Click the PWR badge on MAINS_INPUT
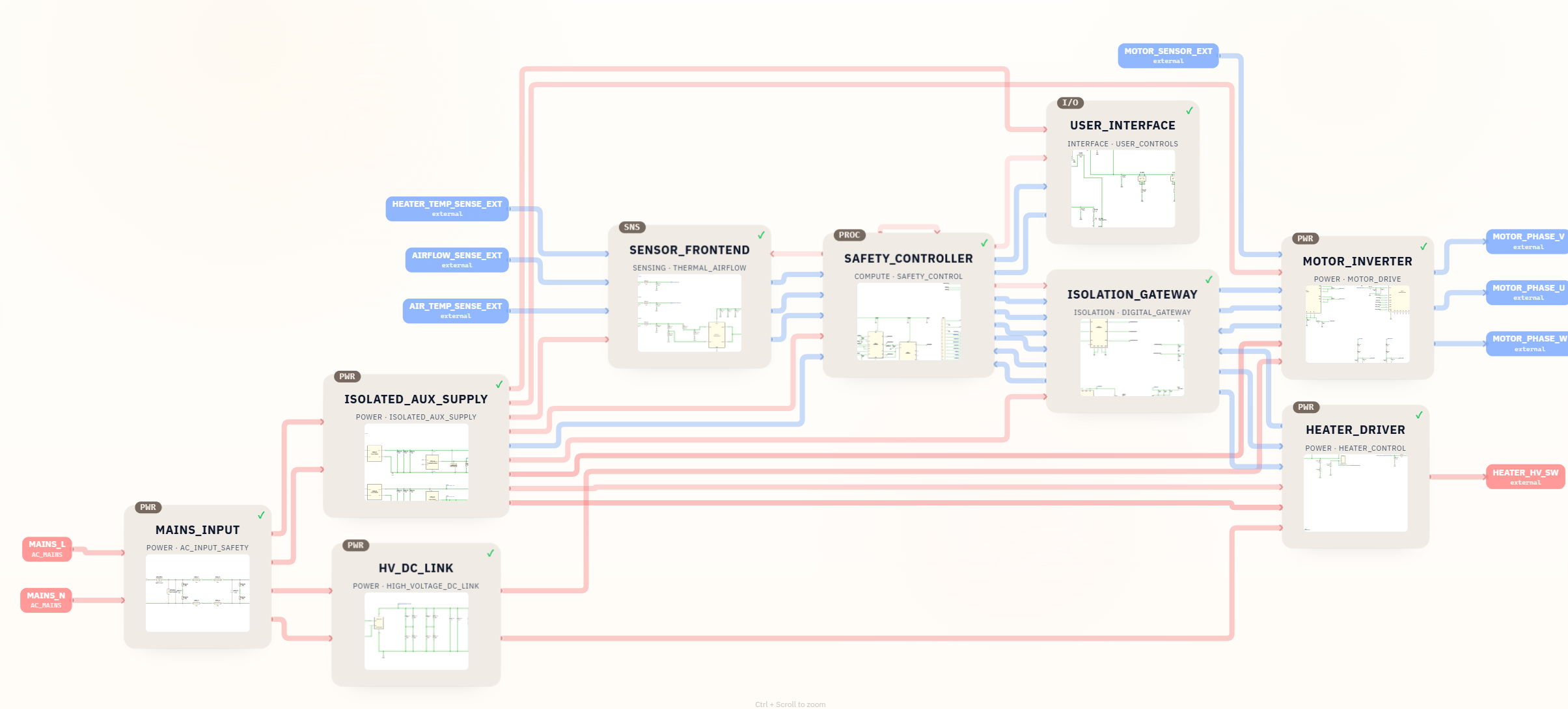Viewport: 1568px width, 709px height. pos(148,507)
